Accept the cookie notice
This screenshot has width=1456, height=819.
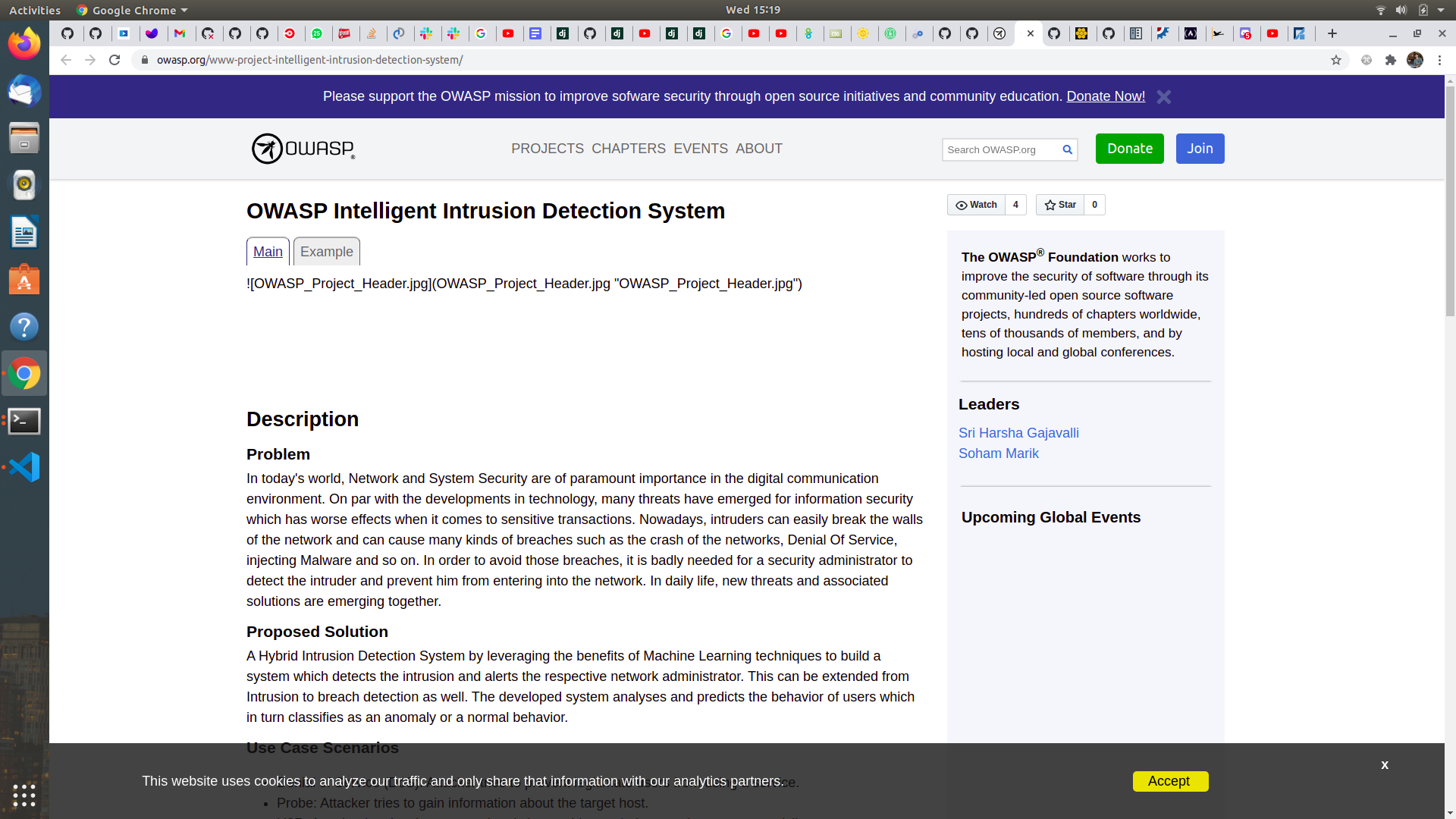coord(1170,781)
